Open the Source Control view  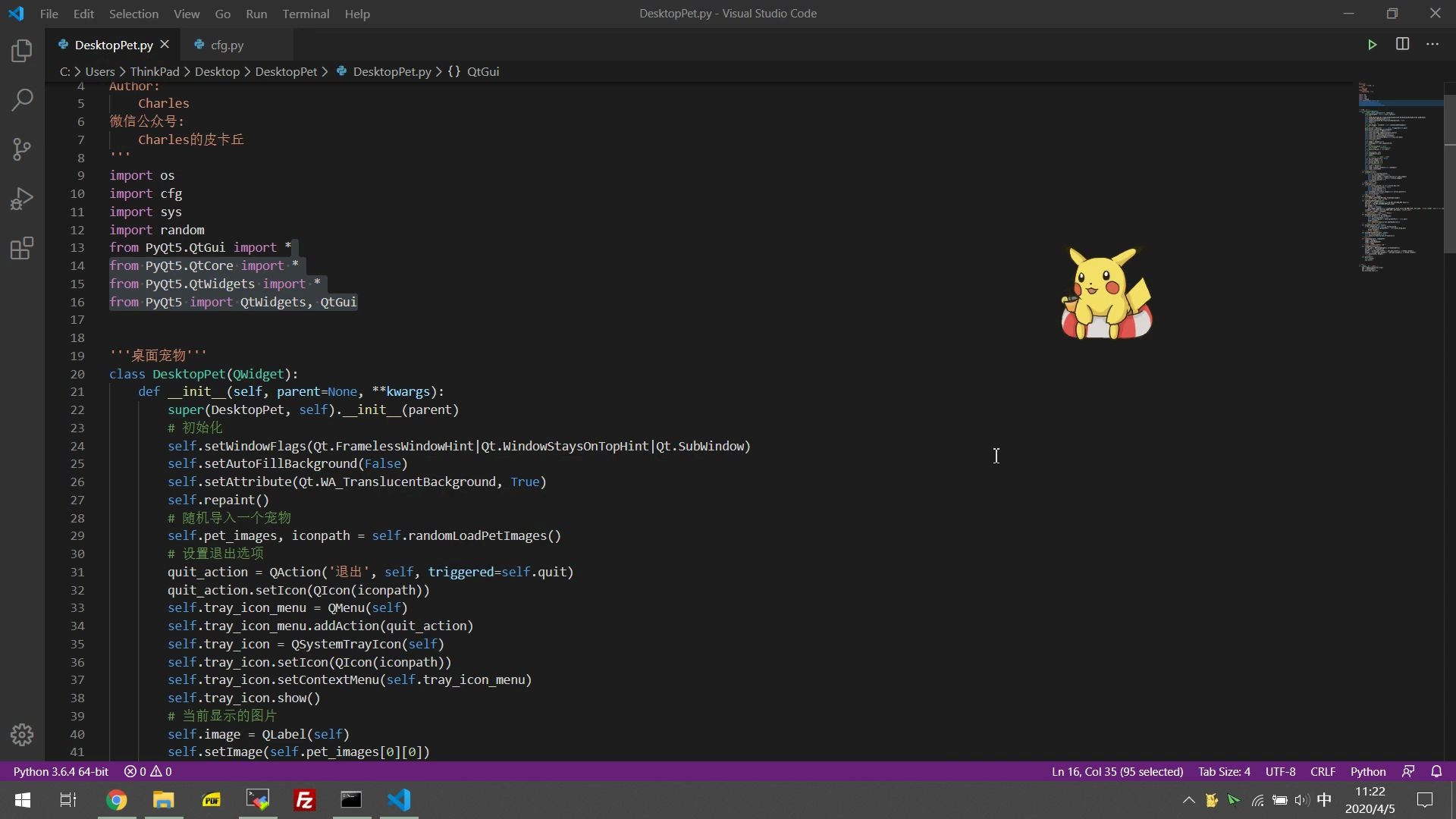point(22,149)
